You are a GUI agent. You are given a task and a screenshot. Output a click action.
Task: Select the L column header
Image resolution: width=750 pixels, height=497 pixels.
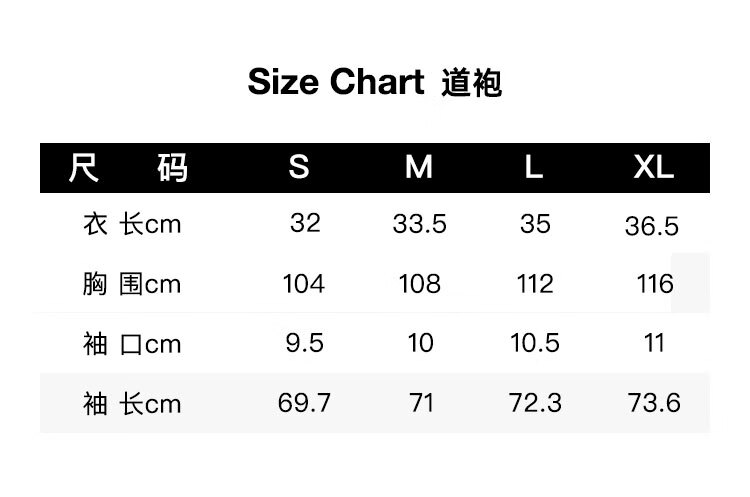point(534,167)
